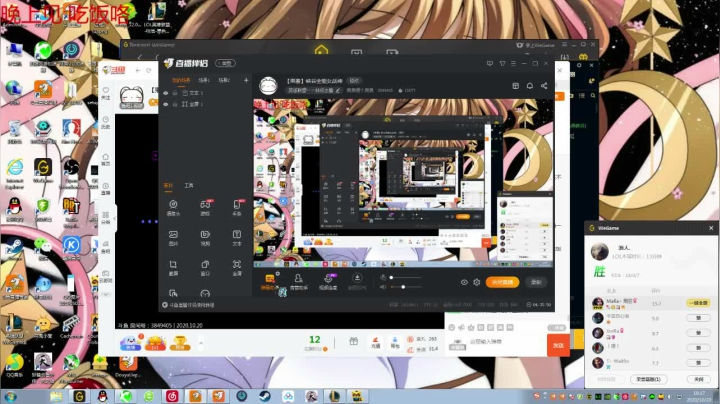Image resolution: width=720 pixels, height=404 pixels.
Task: Open the share icon in stream header
Action: coord(544,86)
